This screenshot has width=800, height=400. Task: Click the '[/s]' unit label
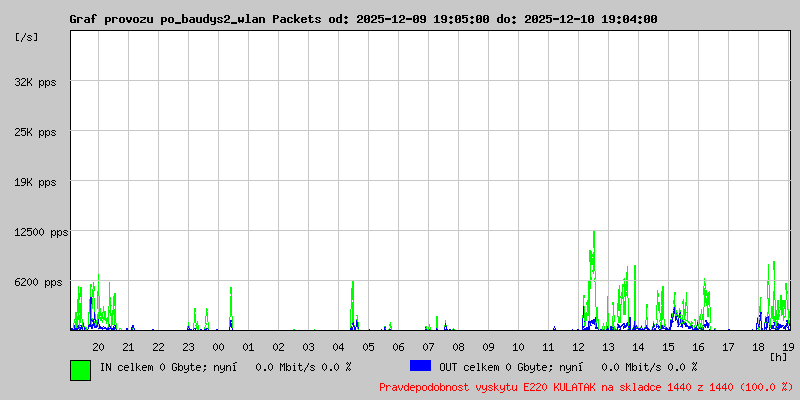click(27, 37)
